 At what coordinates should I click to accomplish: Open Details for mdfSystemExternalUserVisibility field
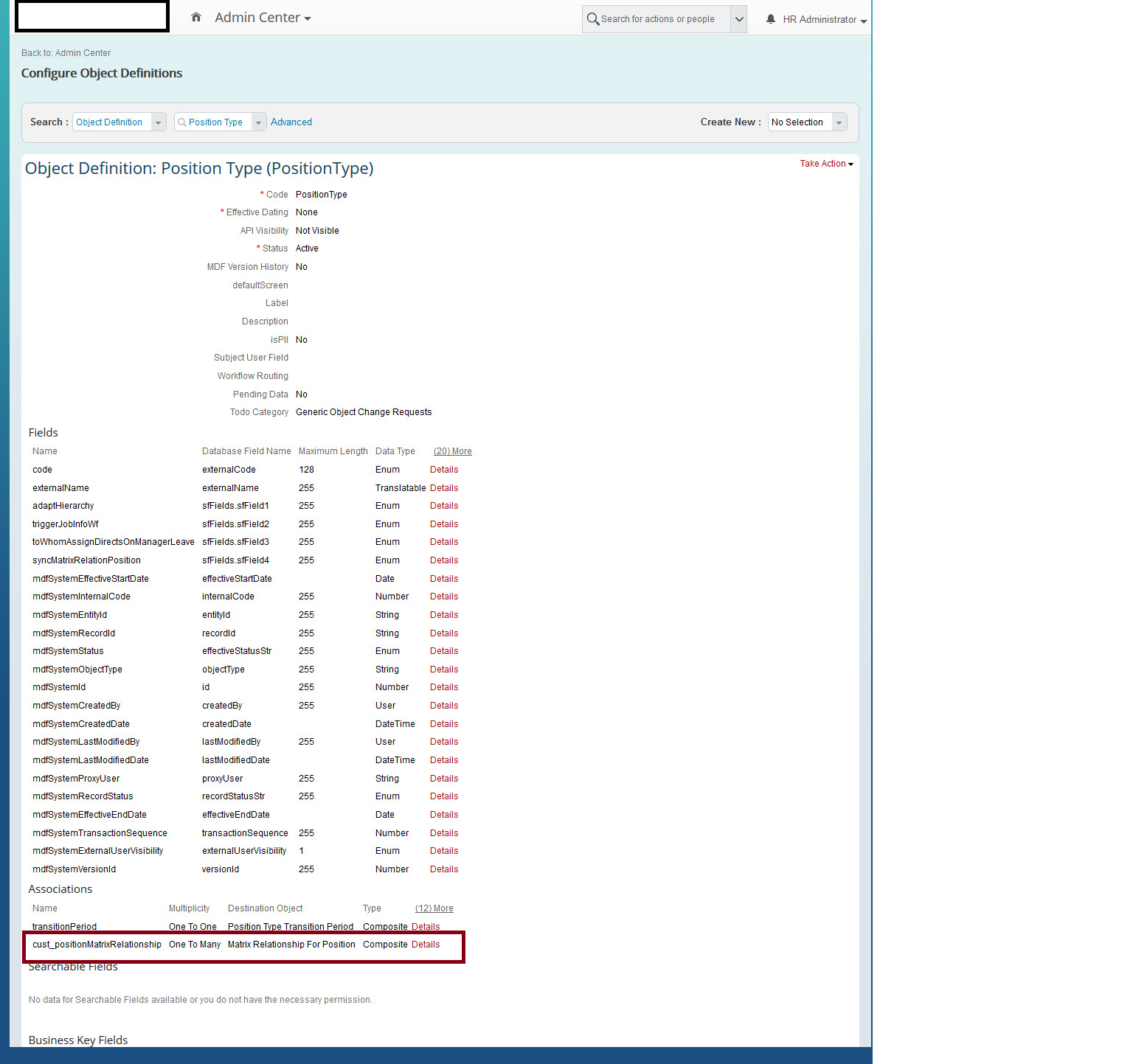pos(444,851)
